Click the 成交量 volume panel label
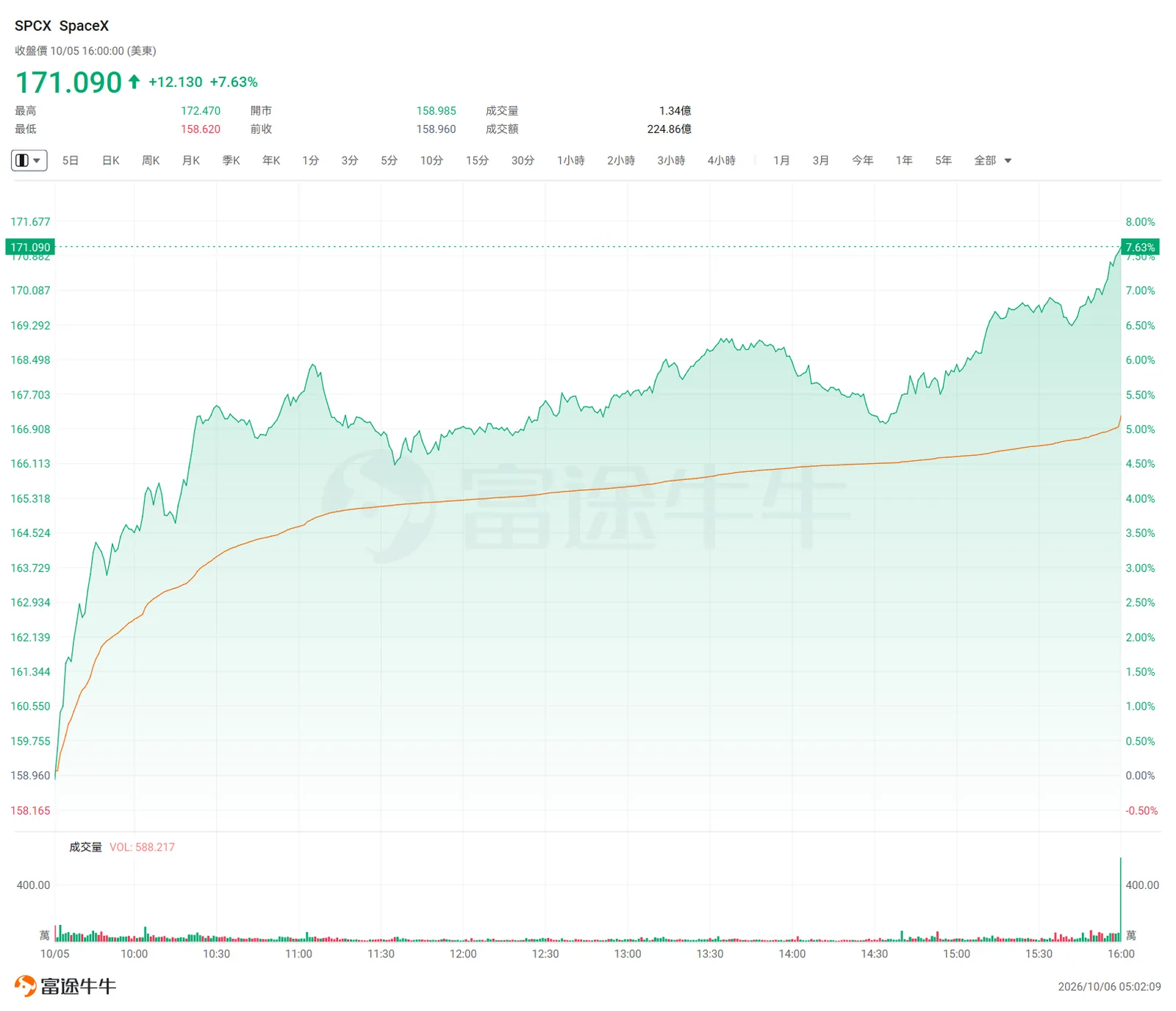The image size is (1176, 1011). coord(85,847)
